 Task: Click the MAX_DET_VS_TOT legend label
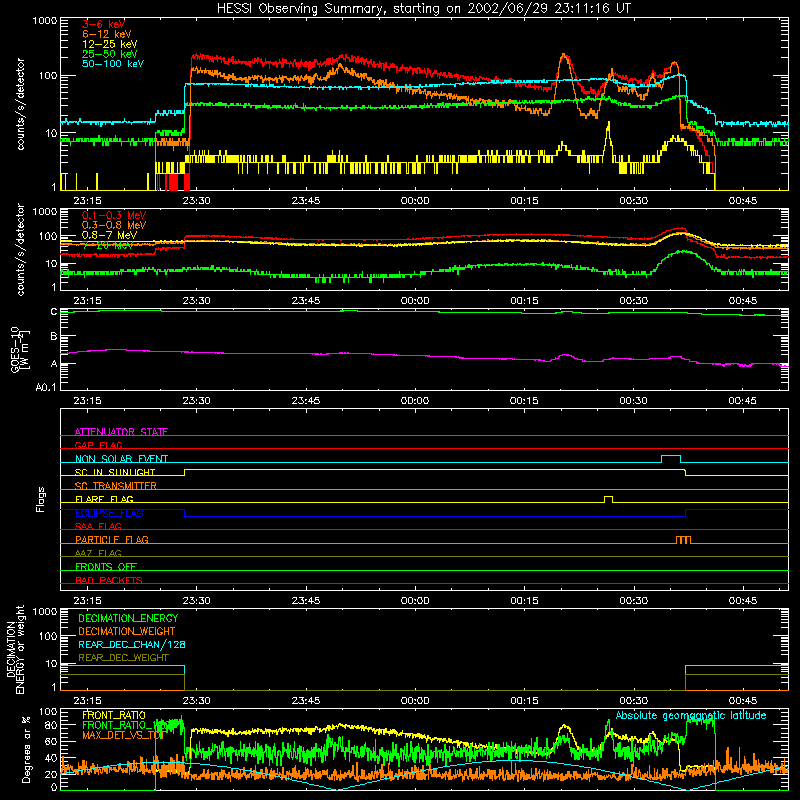pos(123,735)
